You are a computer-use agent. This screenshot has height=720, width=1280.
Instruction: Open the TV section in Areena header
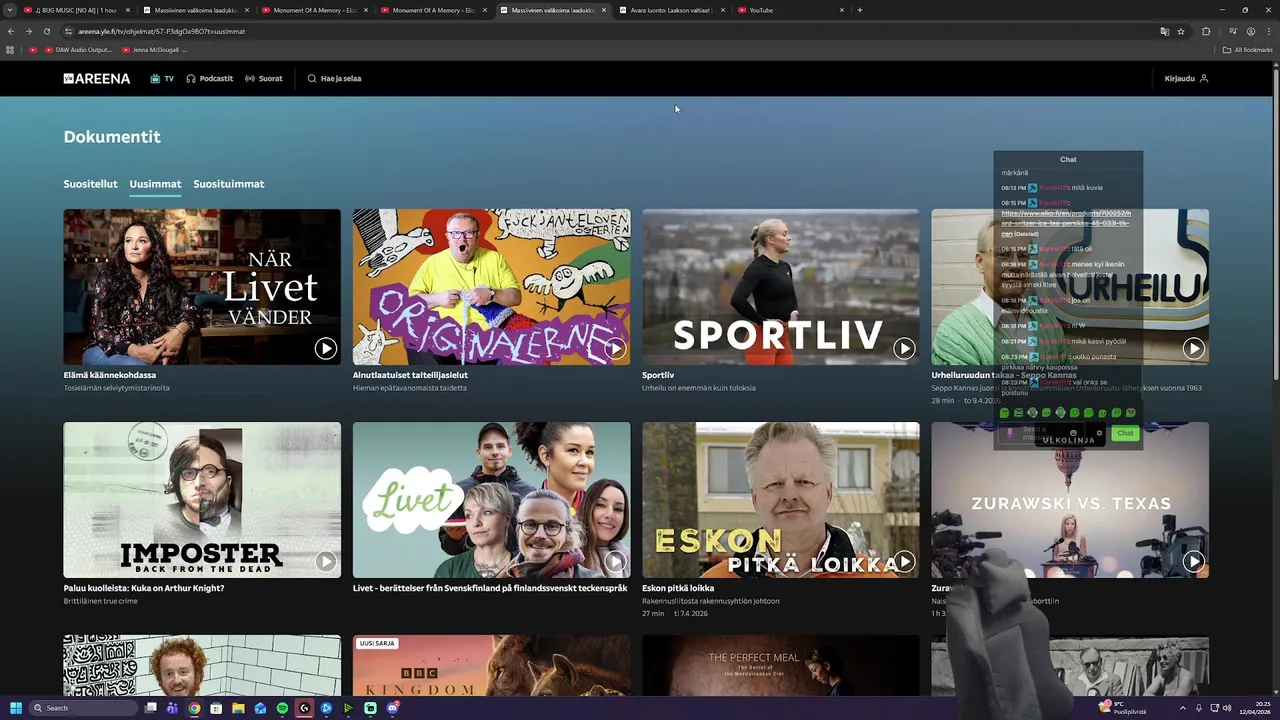(x=162, y=78)
